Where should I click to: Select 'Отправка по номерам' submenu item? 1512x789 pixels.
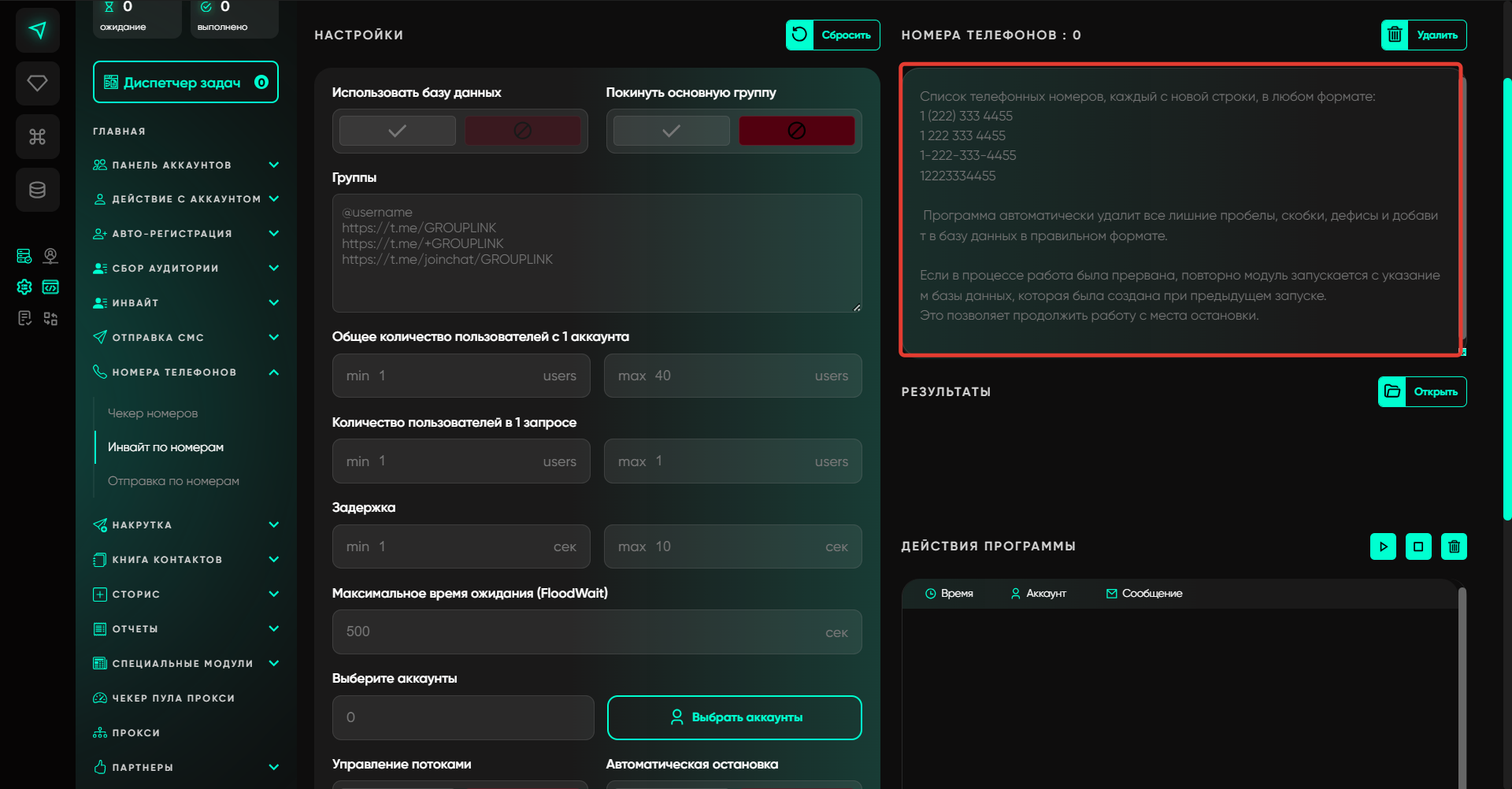173,481
